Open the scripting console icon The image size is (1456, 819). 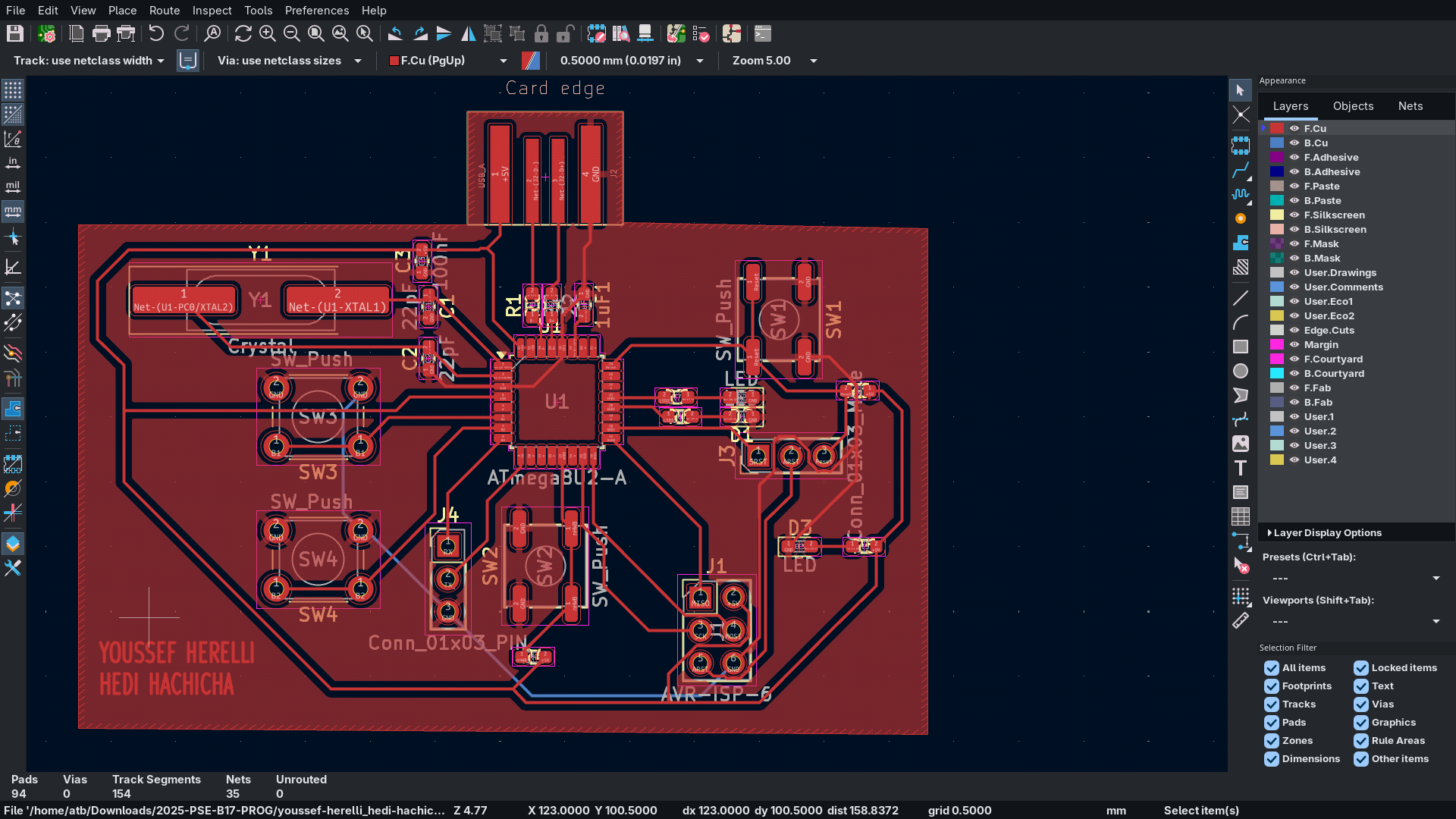pyautogui.click(x=763, y=33)
